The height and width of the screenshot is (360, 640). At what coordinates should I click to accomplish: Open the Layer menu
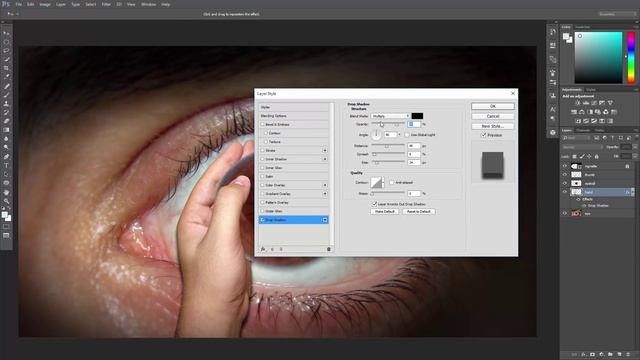point(61,4)
